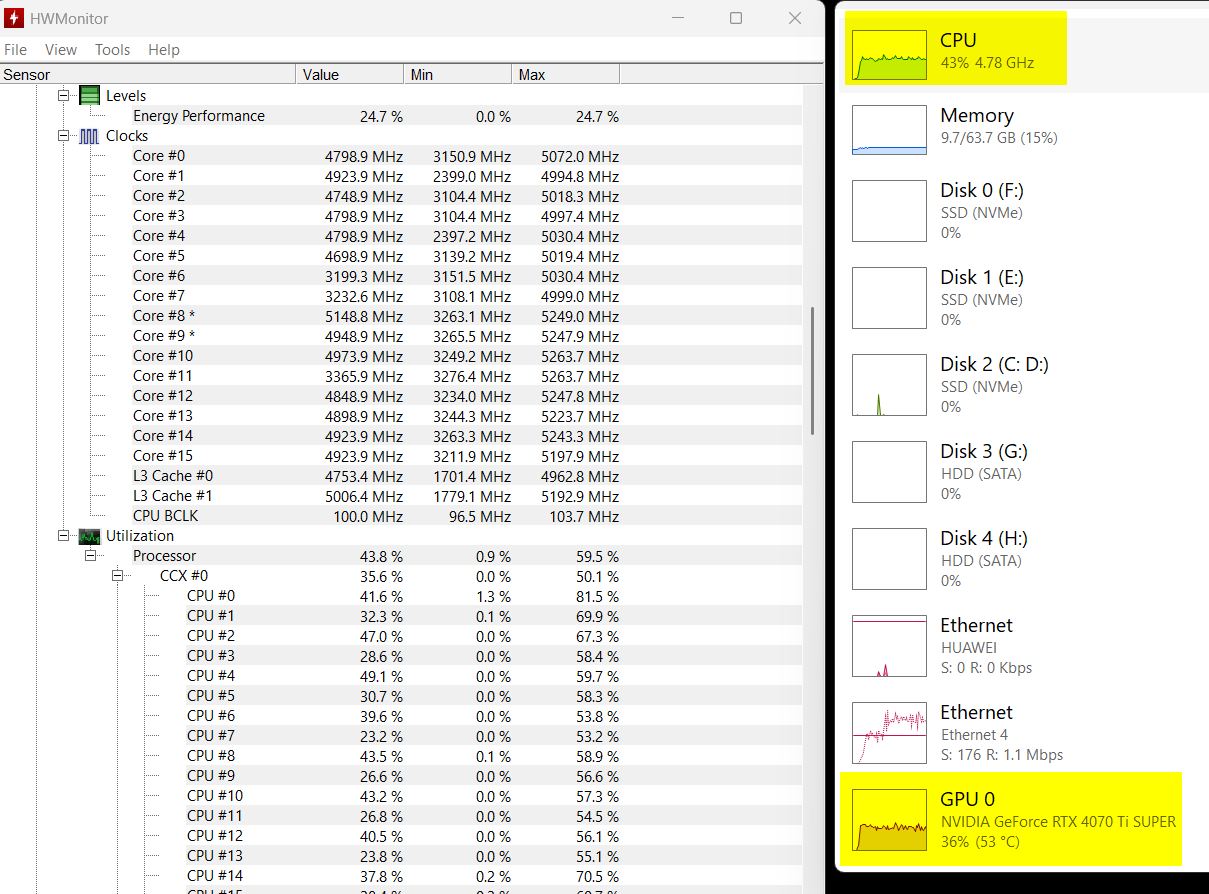This screenshot has height=894, width=1209.
Task: Click the Utilization graph icon
Action: coord(90,536)
